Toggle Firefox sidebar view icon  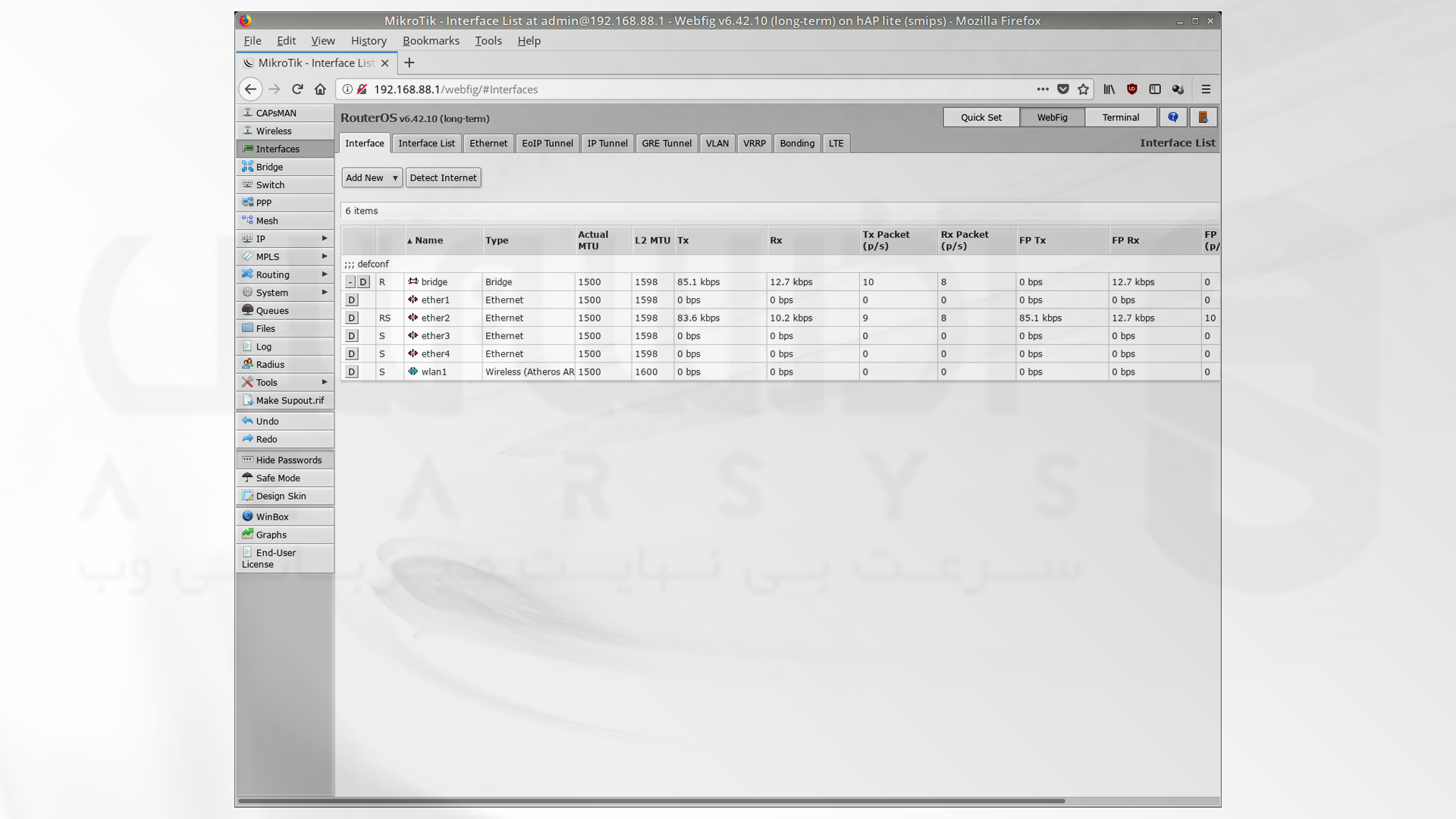point(1155,89)
